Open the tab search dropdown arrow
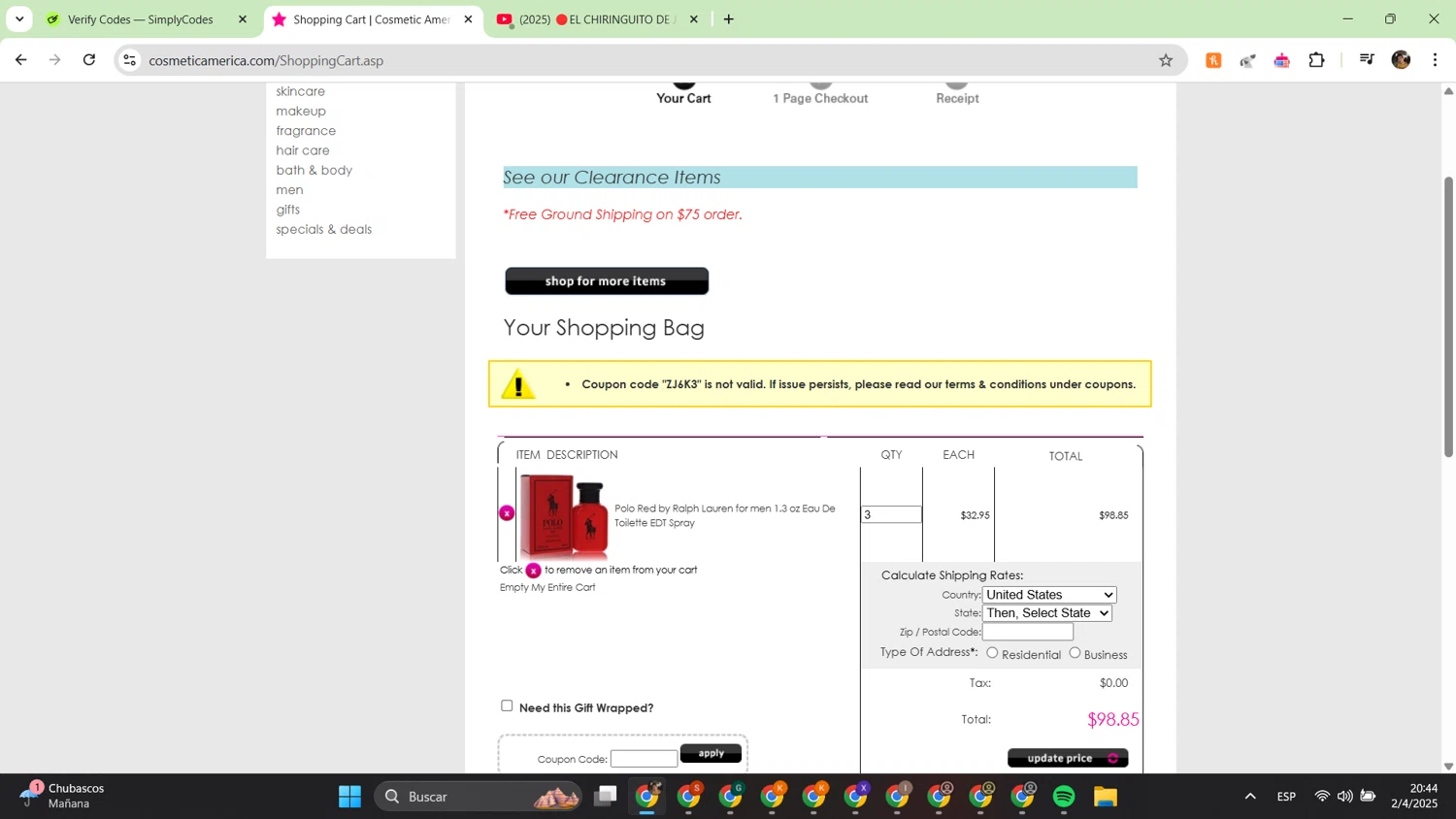 coord(19,19)
